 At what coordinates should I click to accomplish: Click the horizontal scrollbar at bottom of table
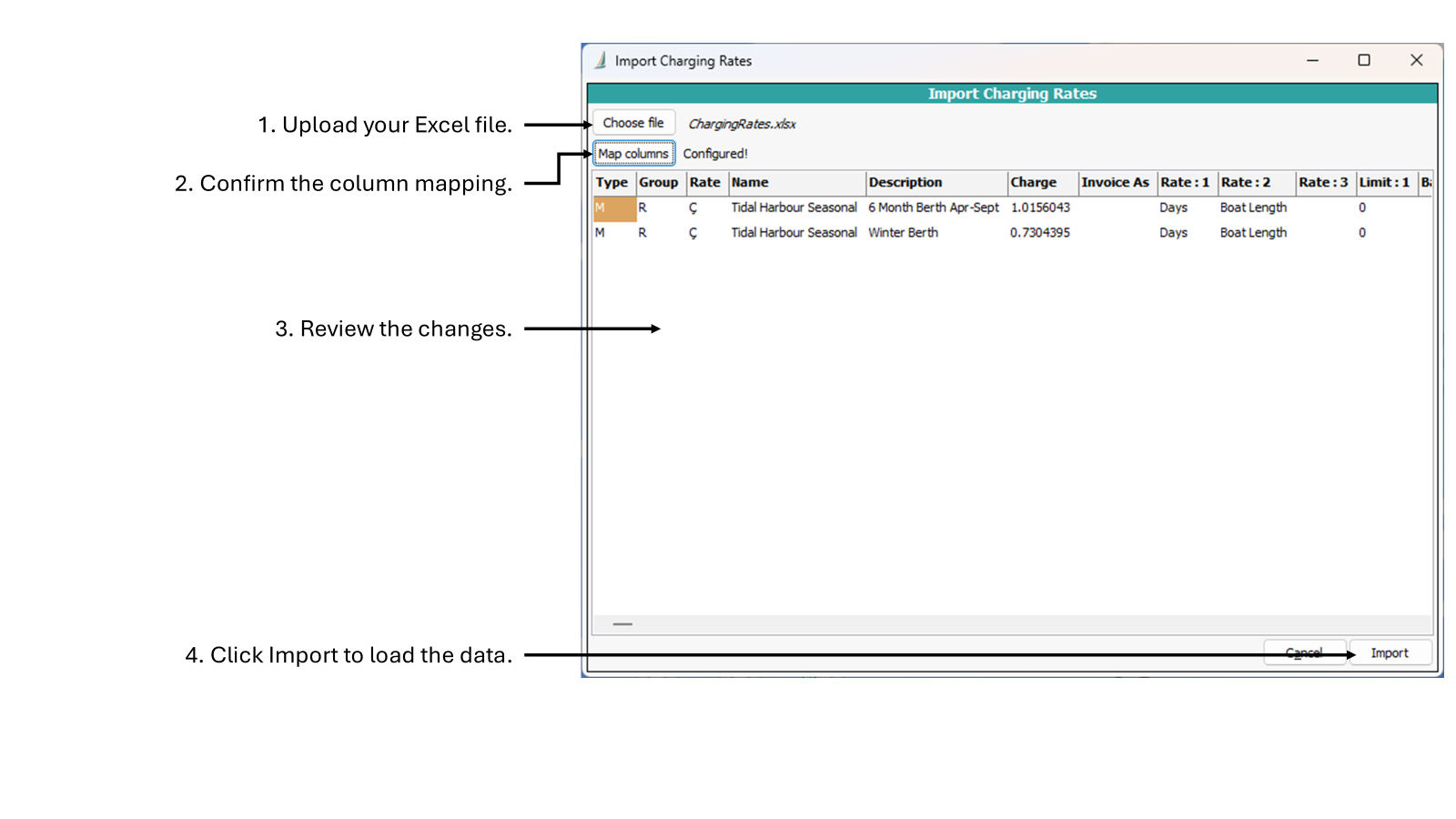click(x=622, y=623)
